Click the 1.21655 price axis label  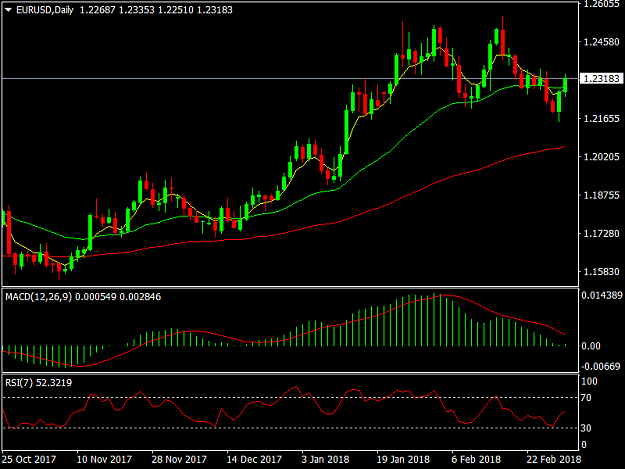[601, 118]
